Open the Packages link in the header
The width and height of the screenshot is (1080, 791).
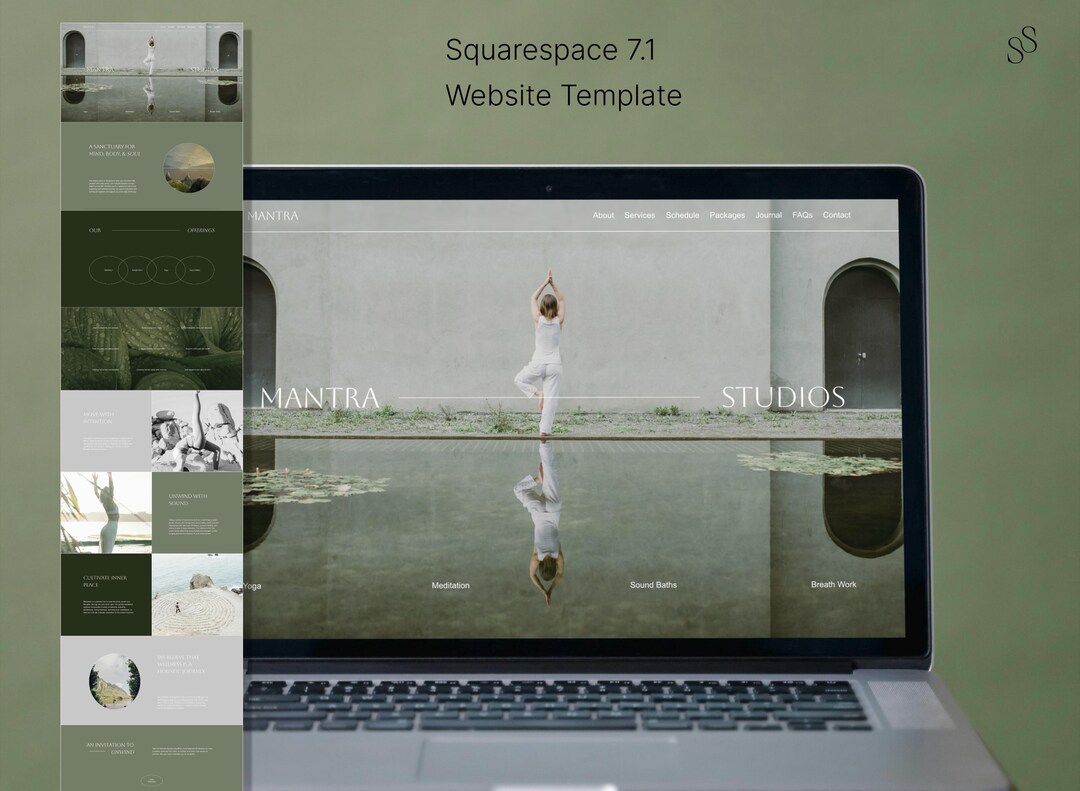coord(727,215)
